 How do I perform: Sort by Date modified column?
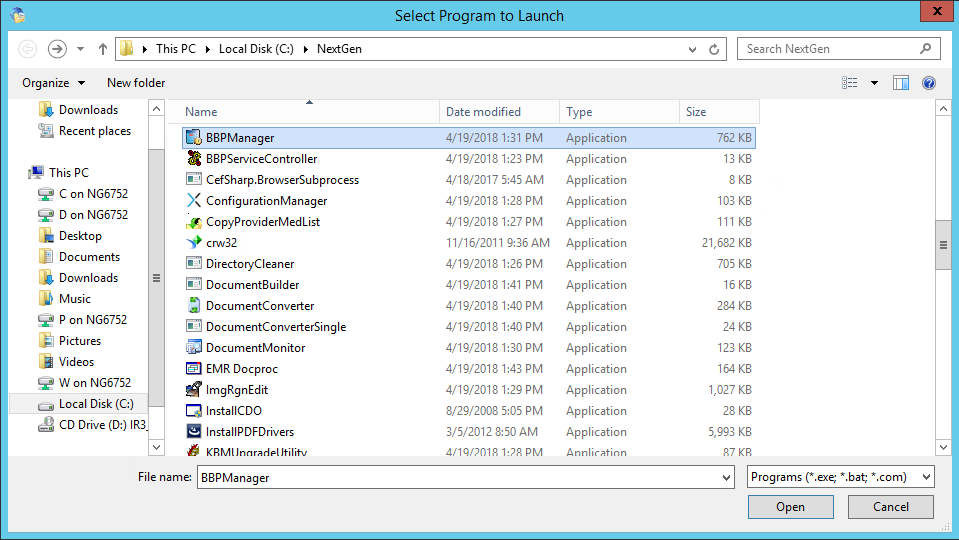point(499,111)
